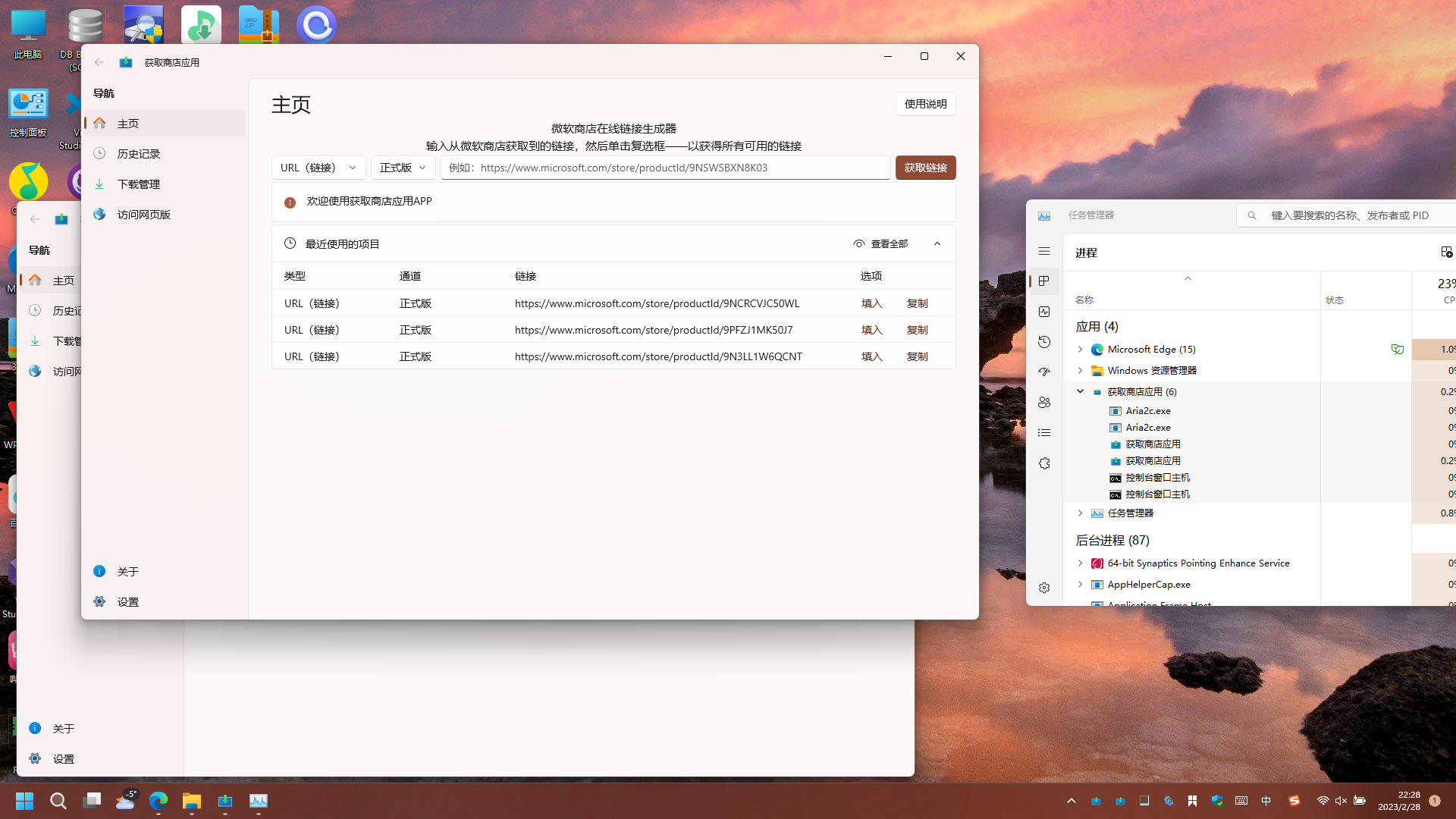1456x819 pixels.
Task: Collapse 获取商店应用 (6) process tree
Action: point(1080,391)
